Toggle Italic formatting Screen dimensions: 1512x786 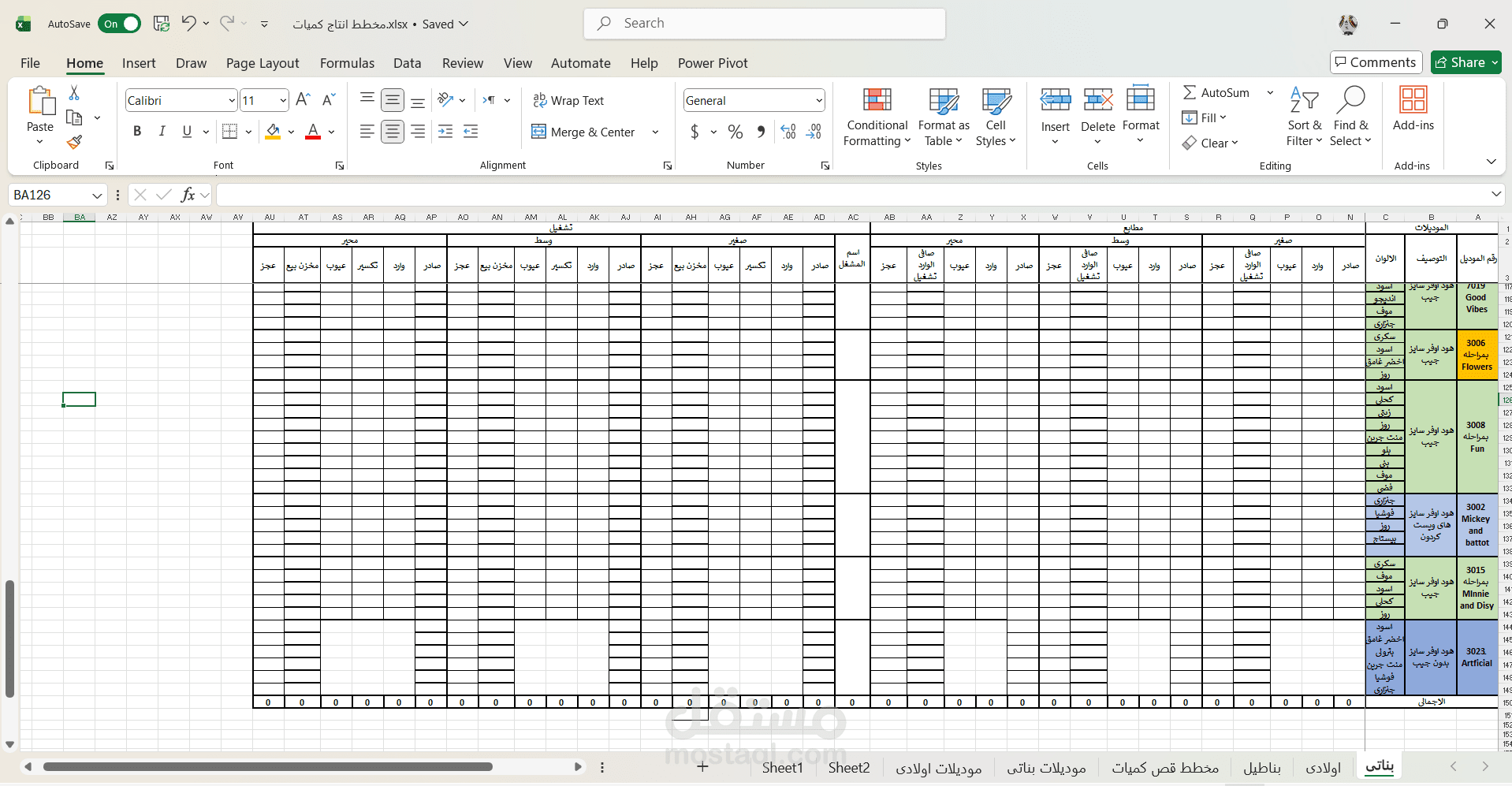point(162,132)
